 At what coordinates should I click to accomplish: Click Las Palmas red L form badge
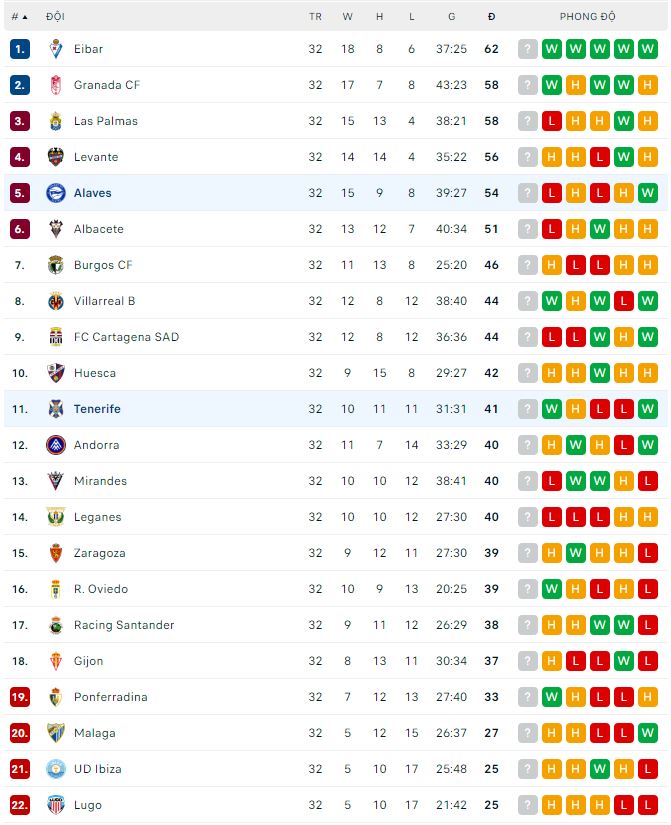(x=551, y=121)
